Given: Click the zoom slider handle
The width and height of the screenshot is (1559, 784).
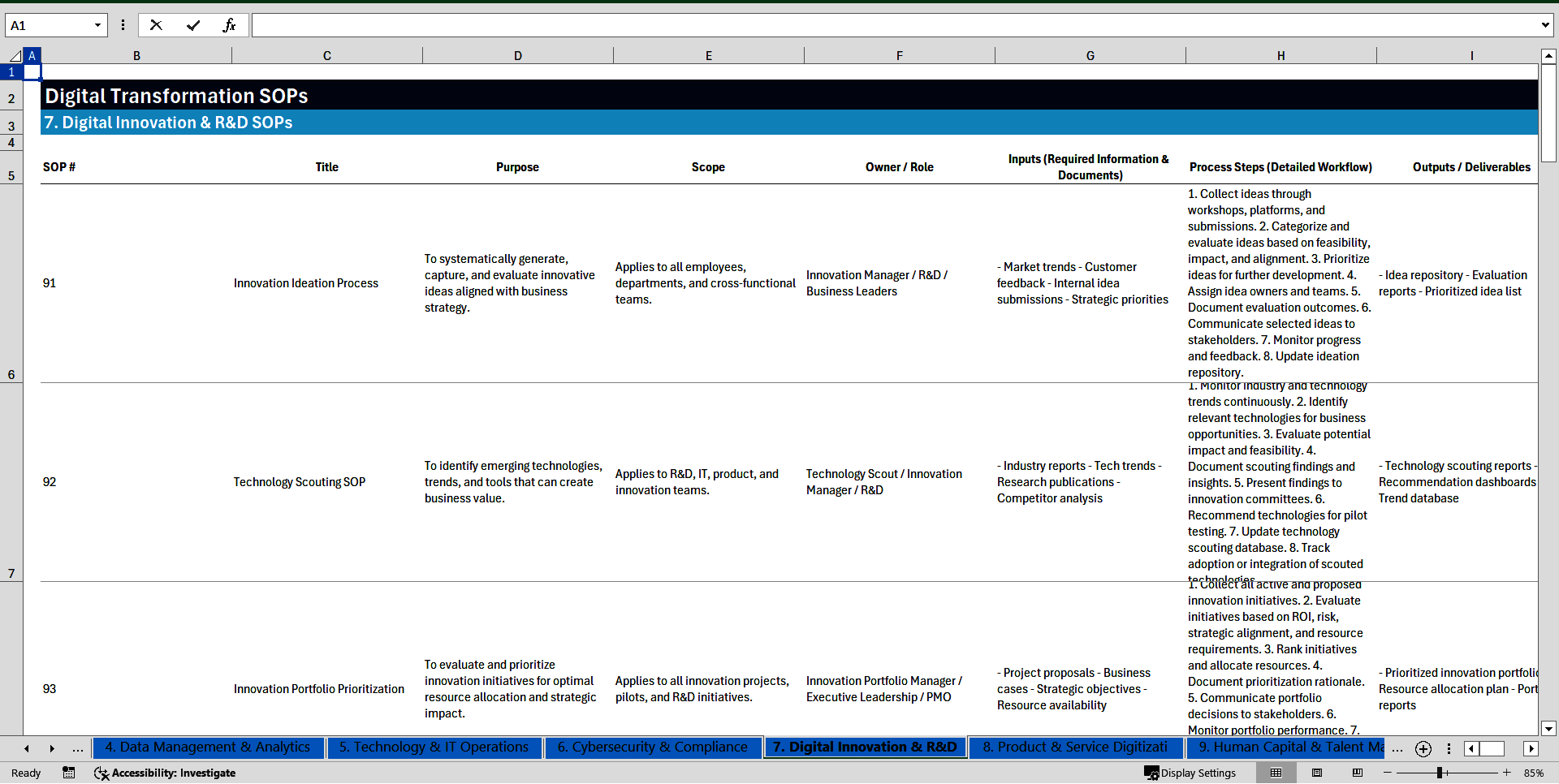Looking at the screenshot, I should click(x=1439, y=773).
